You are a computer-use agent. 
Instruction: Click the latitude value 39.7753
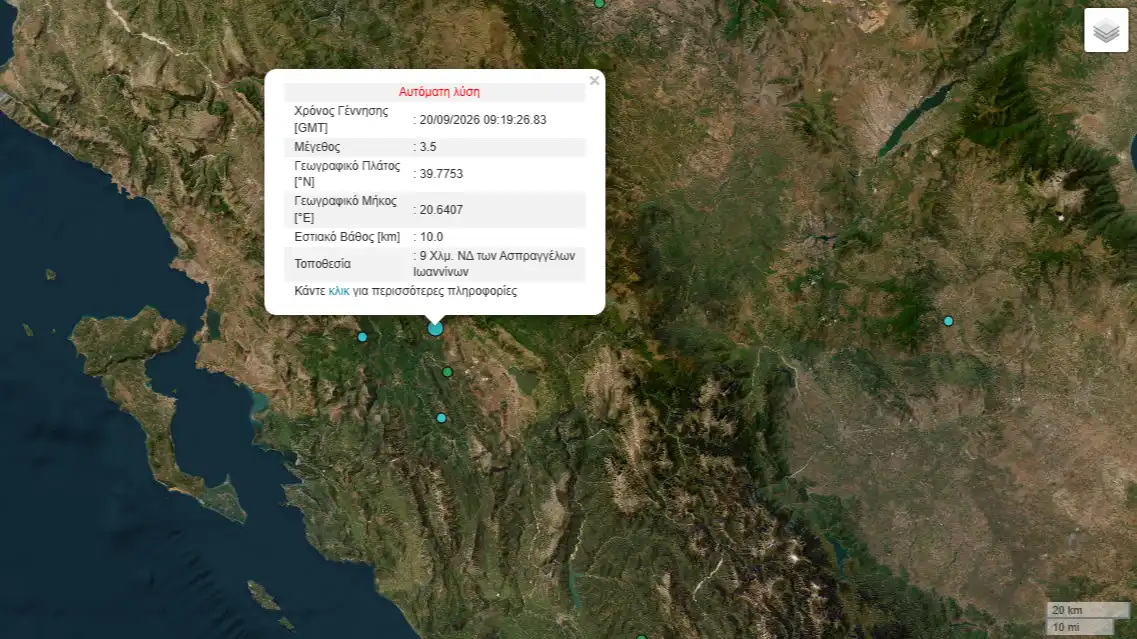coord(441,174)
